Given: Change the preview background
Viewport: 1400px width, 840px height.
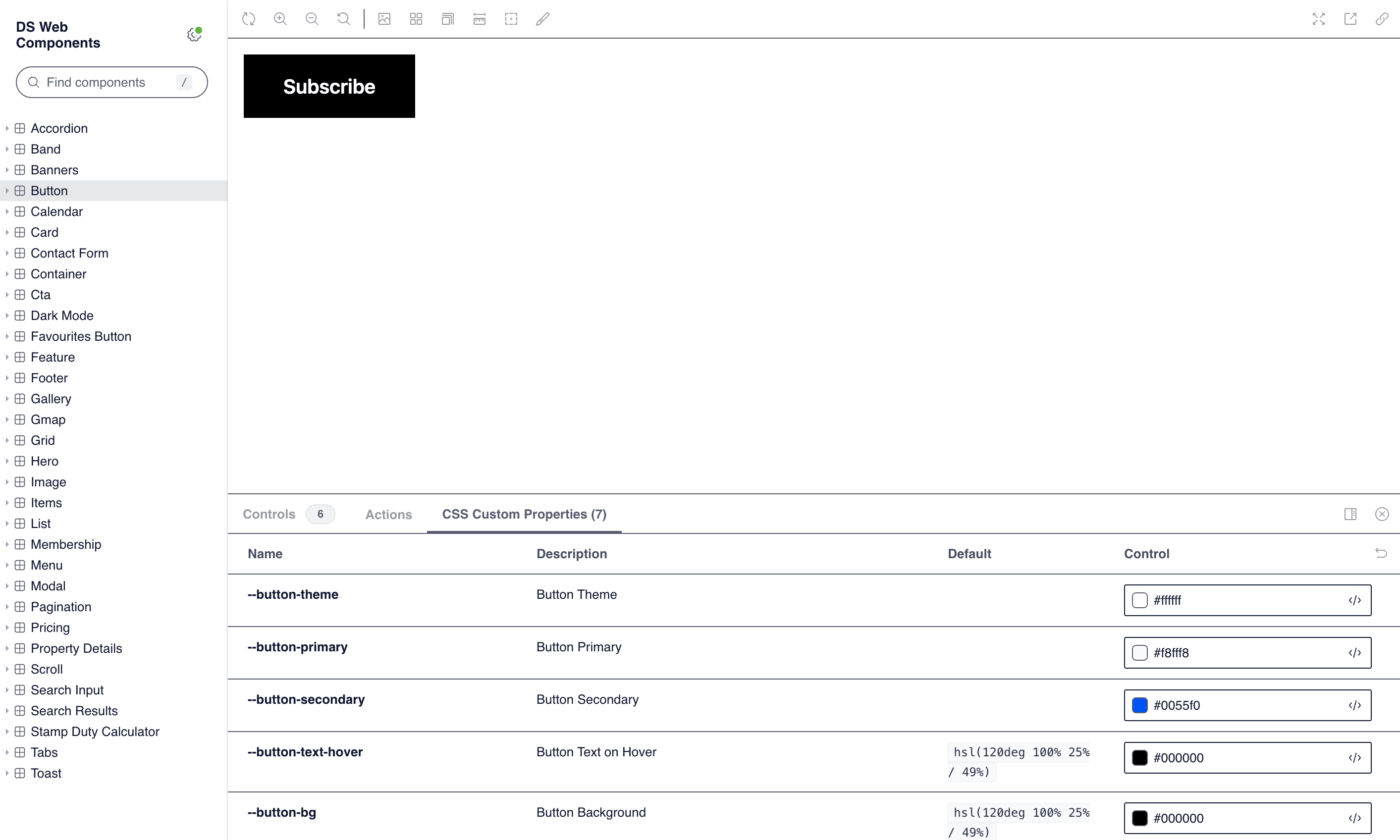Looking at the screenshot, I should tap(384, 19).
